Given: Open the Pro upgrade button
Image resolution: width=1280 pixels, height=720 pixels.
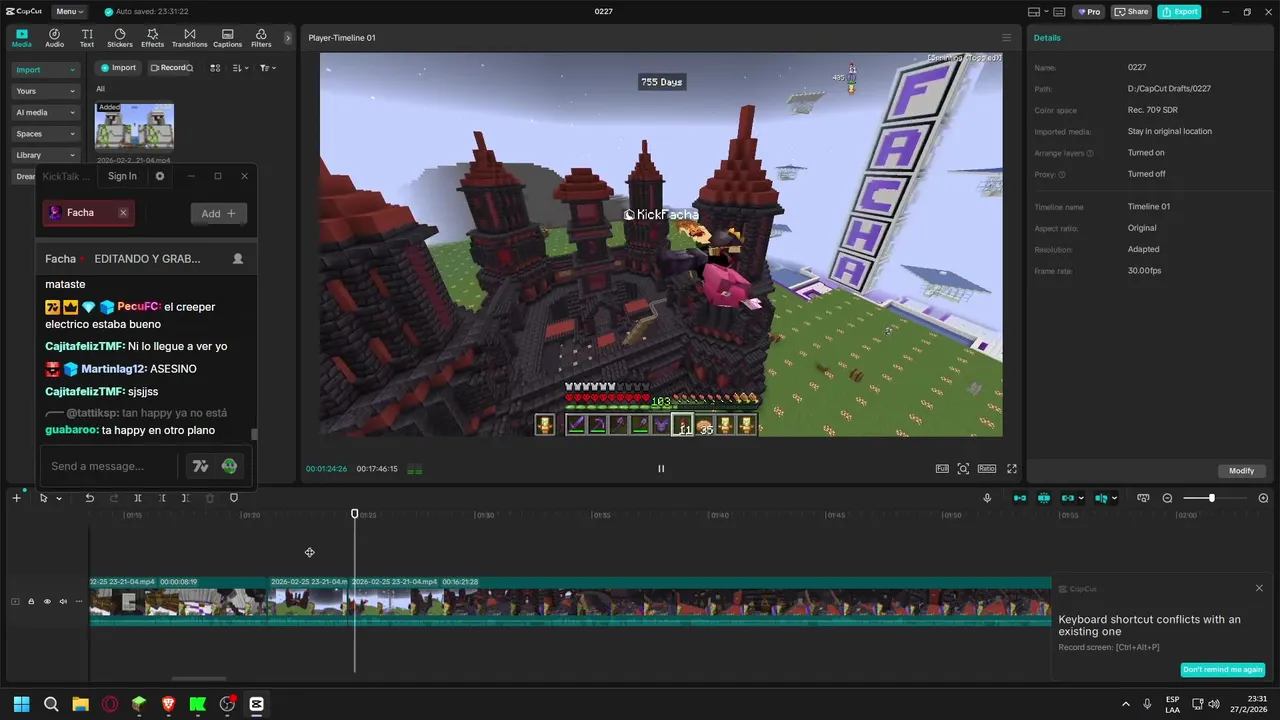Looking at the screenshot, I should click(x=1088, y=12).
